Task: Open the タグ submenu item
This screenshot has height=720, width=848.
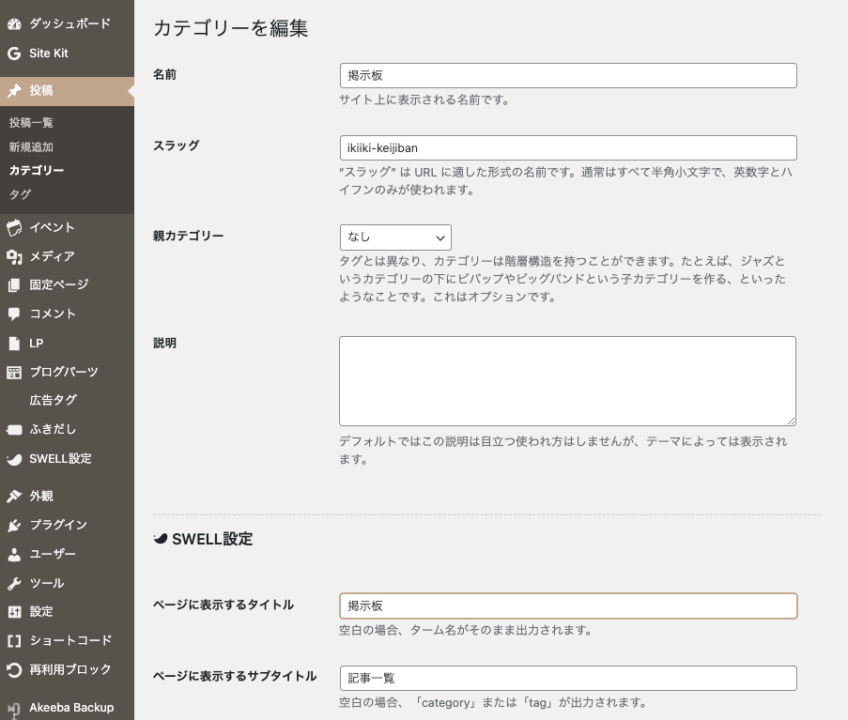Action: click(21, 194)
